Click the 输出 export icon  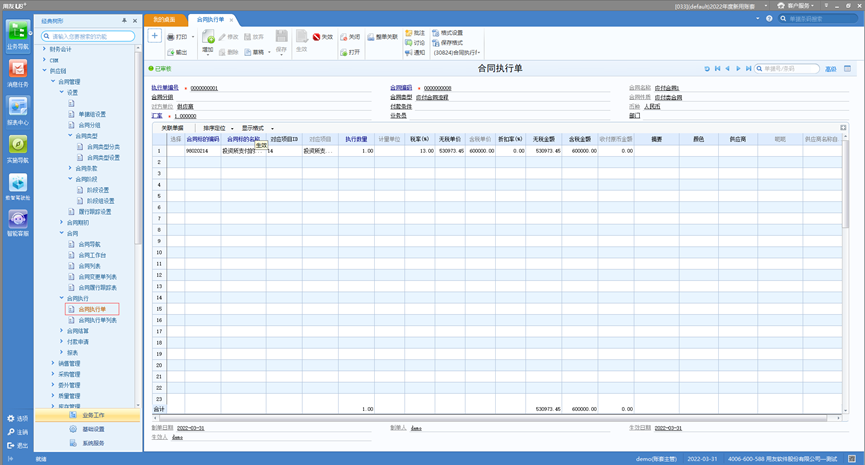(x=171, y=52)
